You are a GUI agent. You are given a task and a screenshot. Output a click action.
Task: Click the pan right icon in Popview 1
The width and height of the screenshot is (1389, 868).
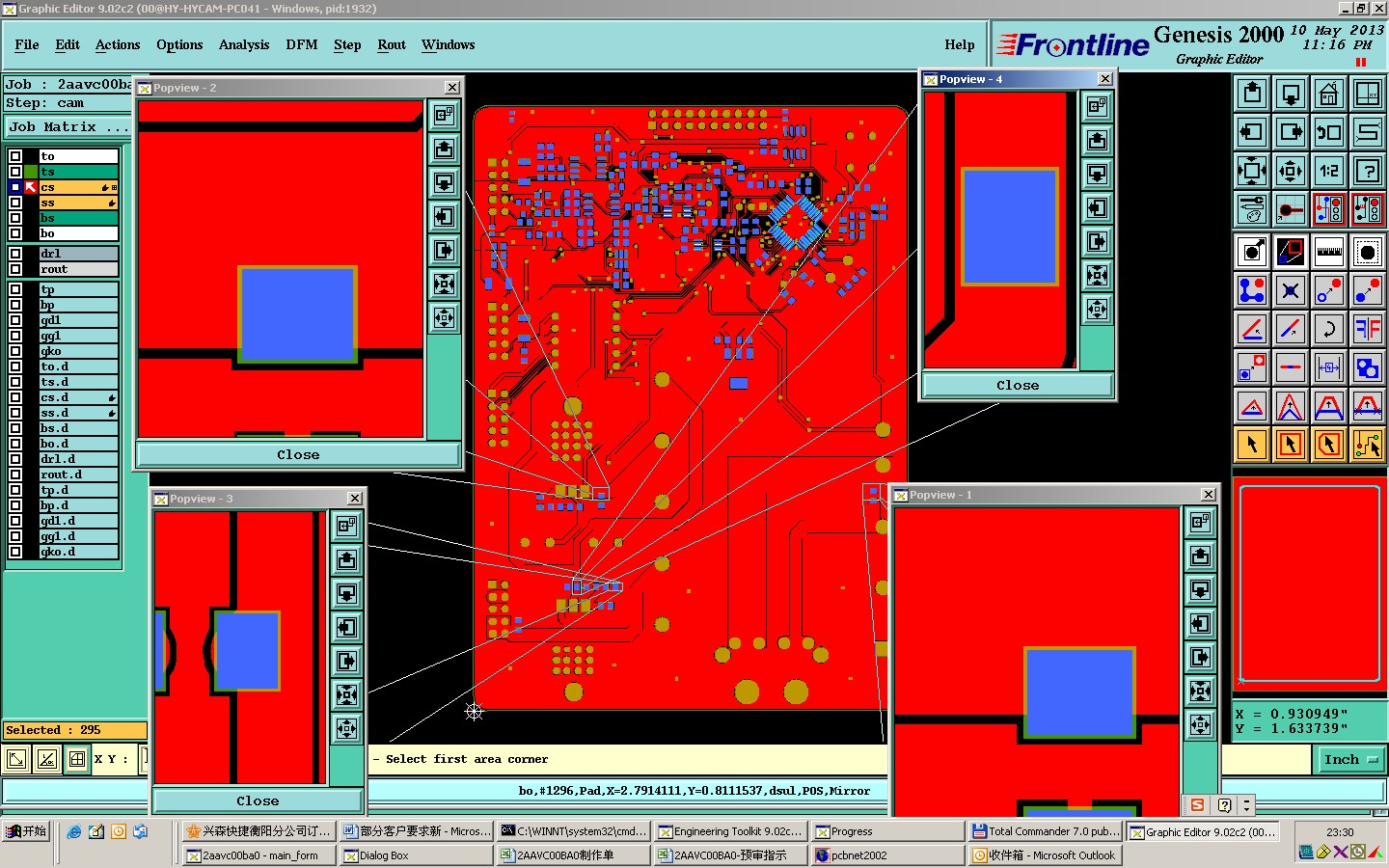click(x=1200, y=657)
